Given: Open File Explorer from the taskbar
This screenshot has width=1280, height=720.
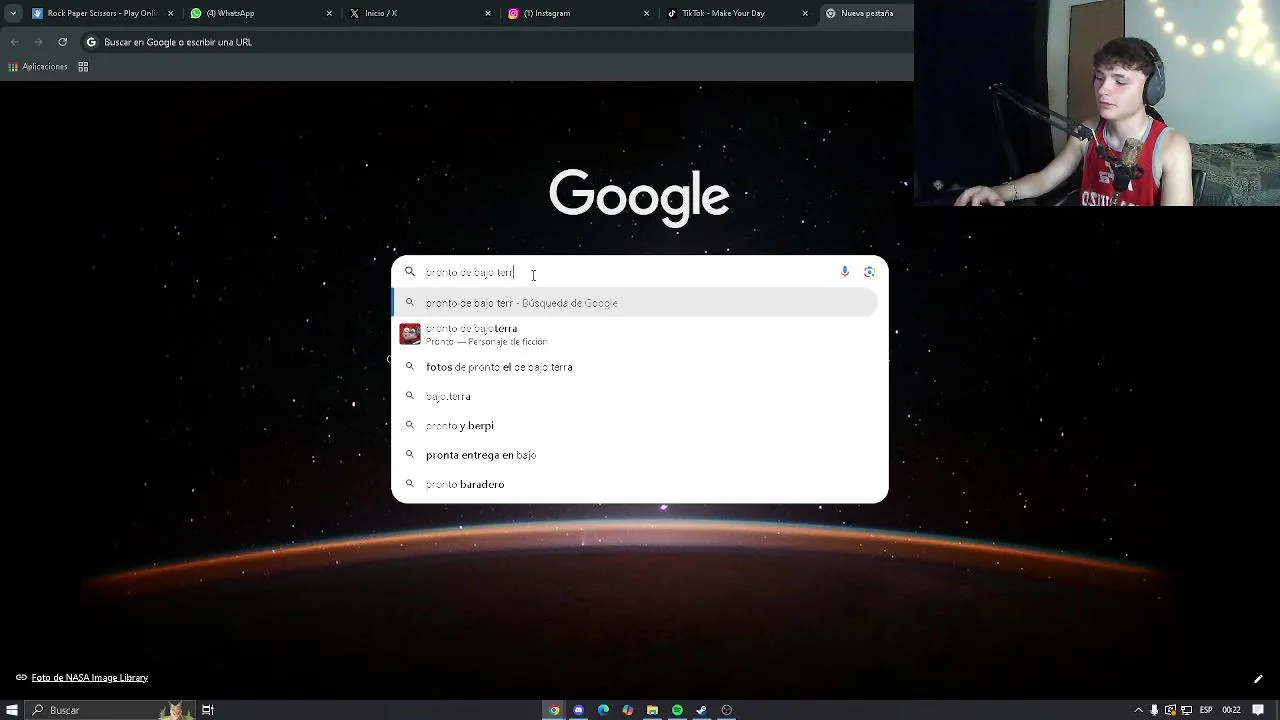Looking at the screenshot, I should [652, 710].
